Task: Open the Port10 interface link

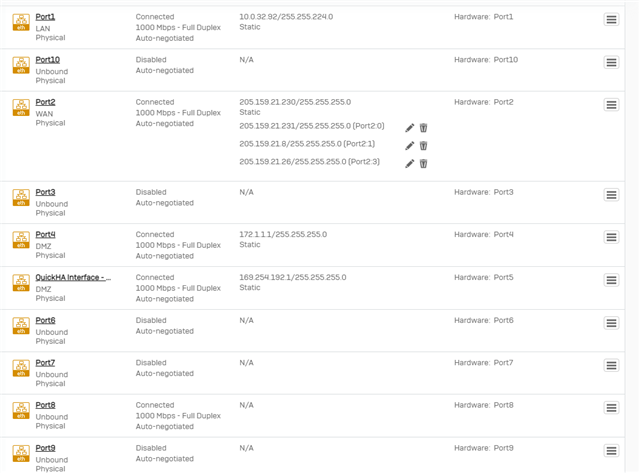Action: (47, 60)
